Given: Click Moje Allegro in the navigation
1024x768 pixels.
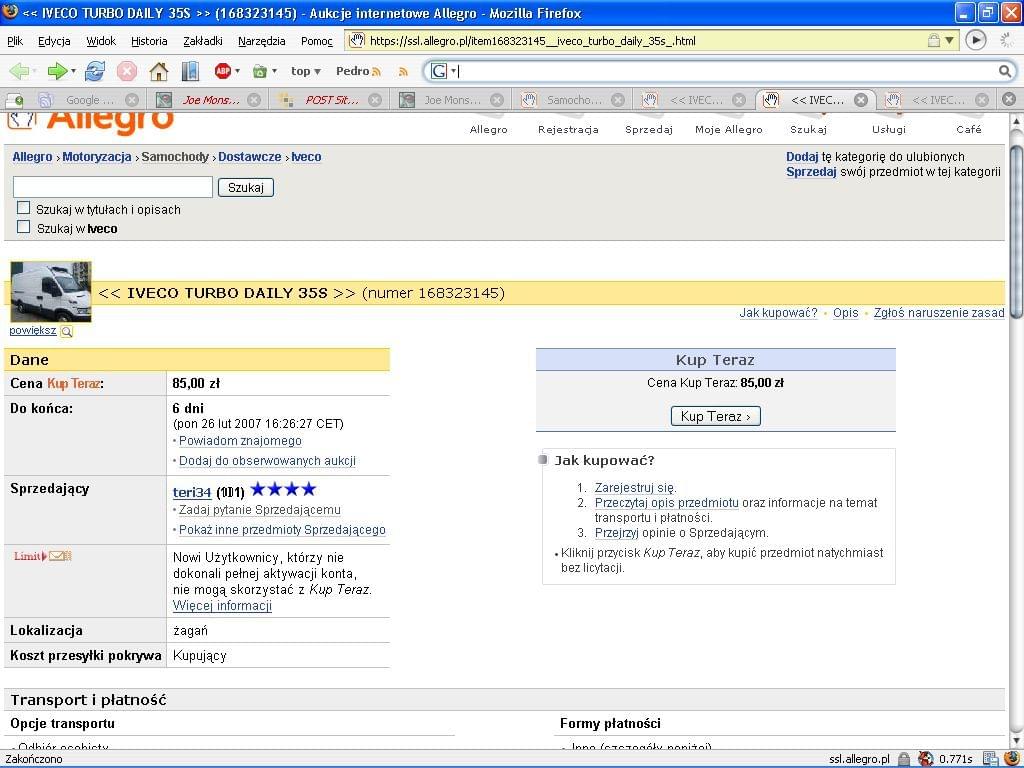Looking at the screenshot, I should click(729, 129).
